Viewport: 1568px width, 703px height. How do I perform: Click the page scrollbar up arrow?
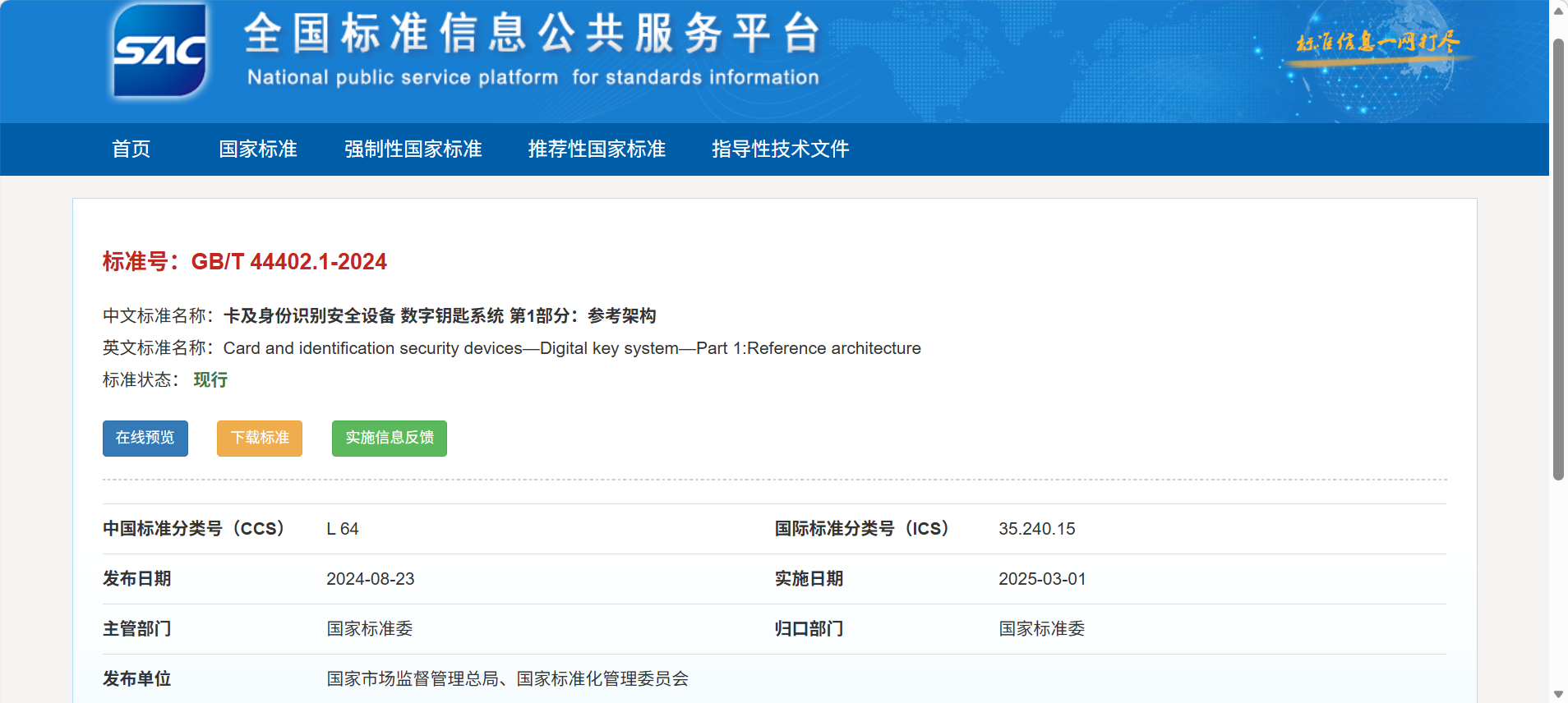[1558, 10]
